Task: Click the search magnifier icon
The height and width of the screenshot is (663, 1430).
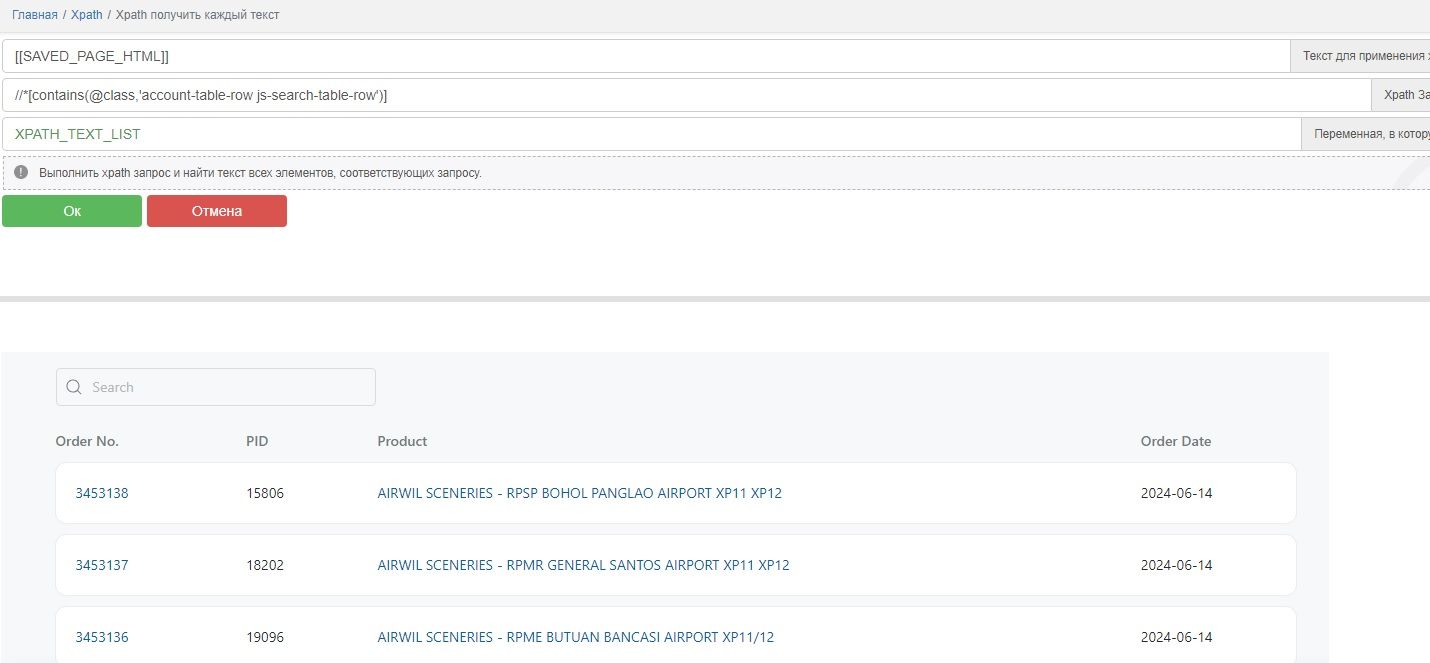Action: click(x=74, y=387)
